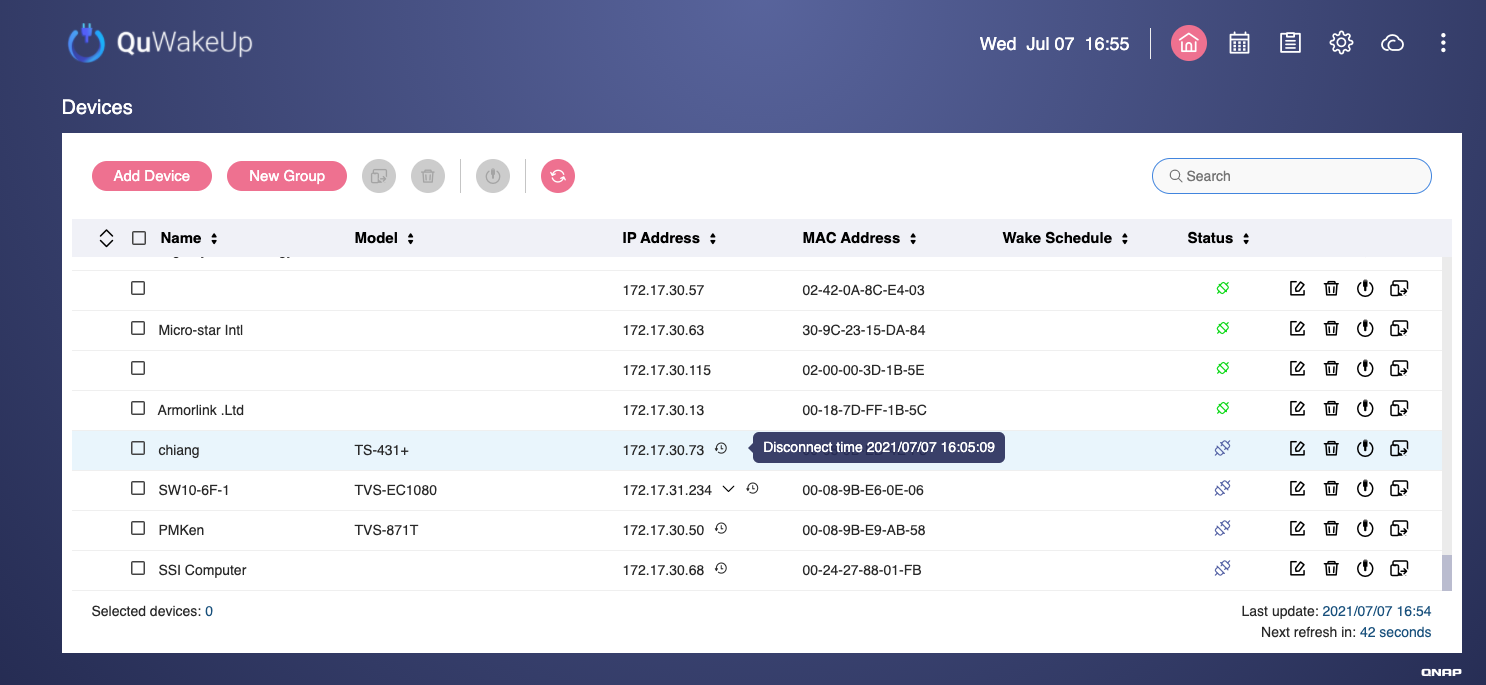Move Micro-star Intl to a group
Viewport: 1486px width, 685px height.
point(1399,329)
